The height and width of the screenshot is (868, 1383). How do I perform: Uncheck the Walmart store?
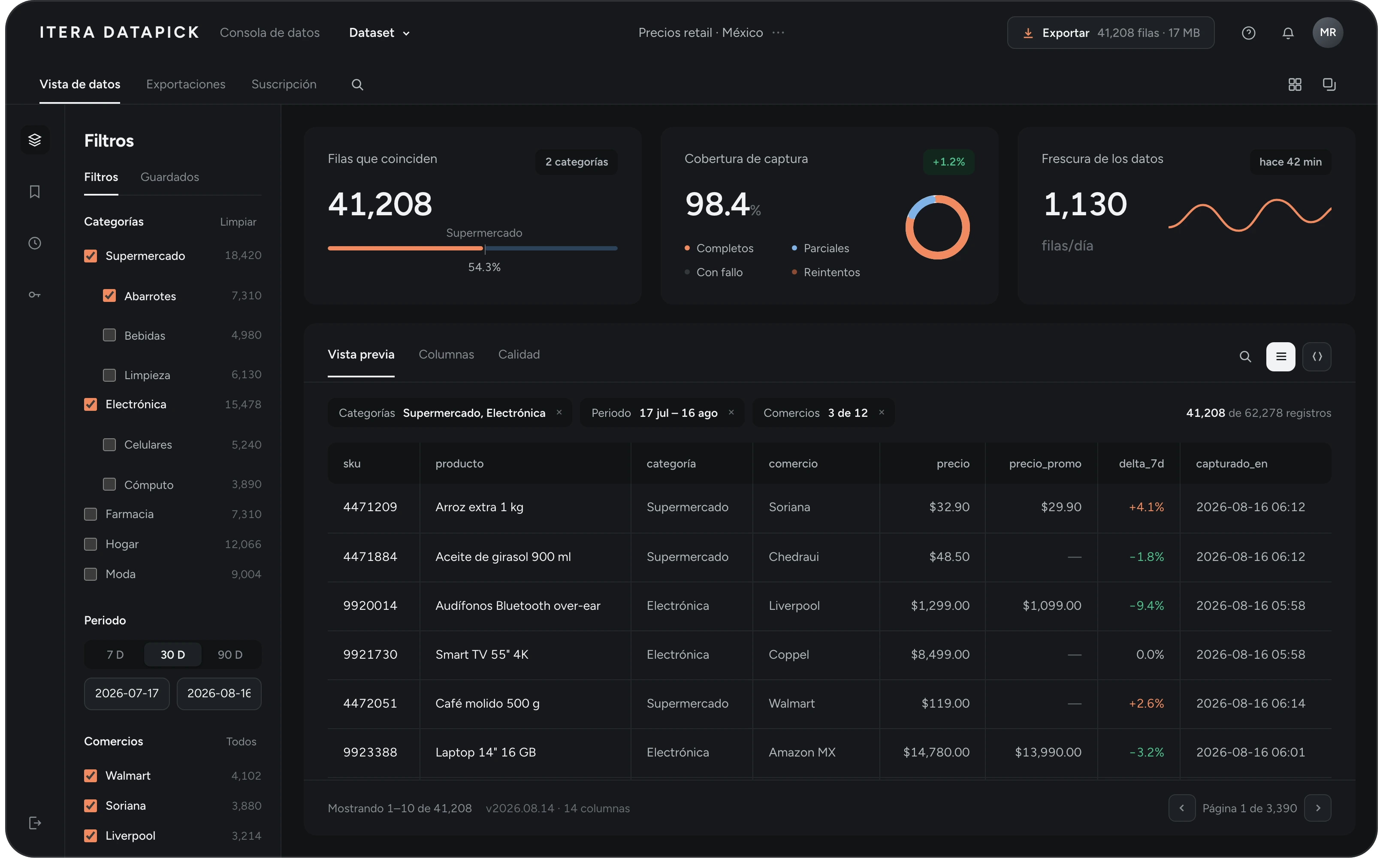coord(90,775)
